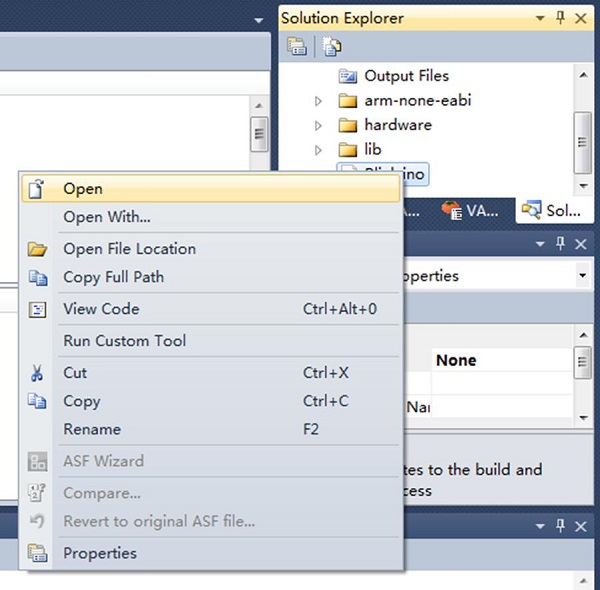Click the folder icon beside Open File Location

pyautogui.click(x=38, y=249)
